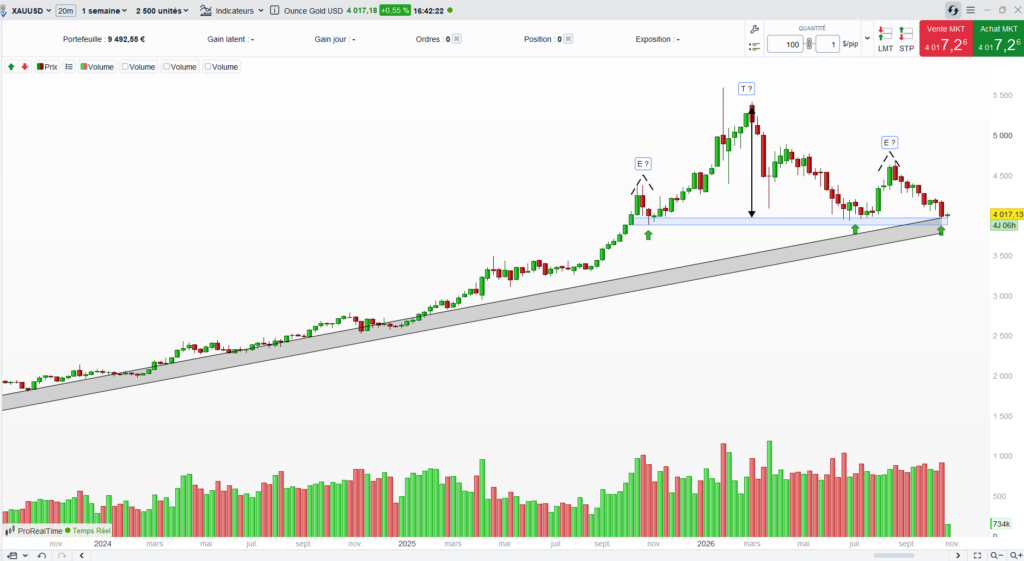
Task: Click the sync arrows icon in title bar
Action: pos(953,10)
